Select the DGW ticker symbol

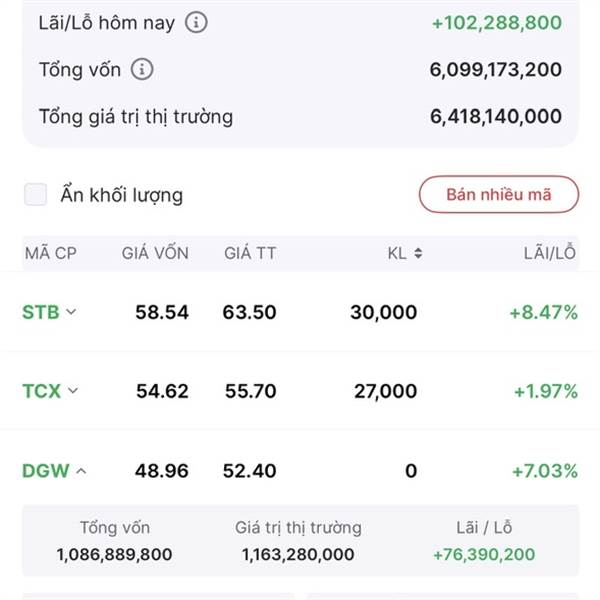46,470
